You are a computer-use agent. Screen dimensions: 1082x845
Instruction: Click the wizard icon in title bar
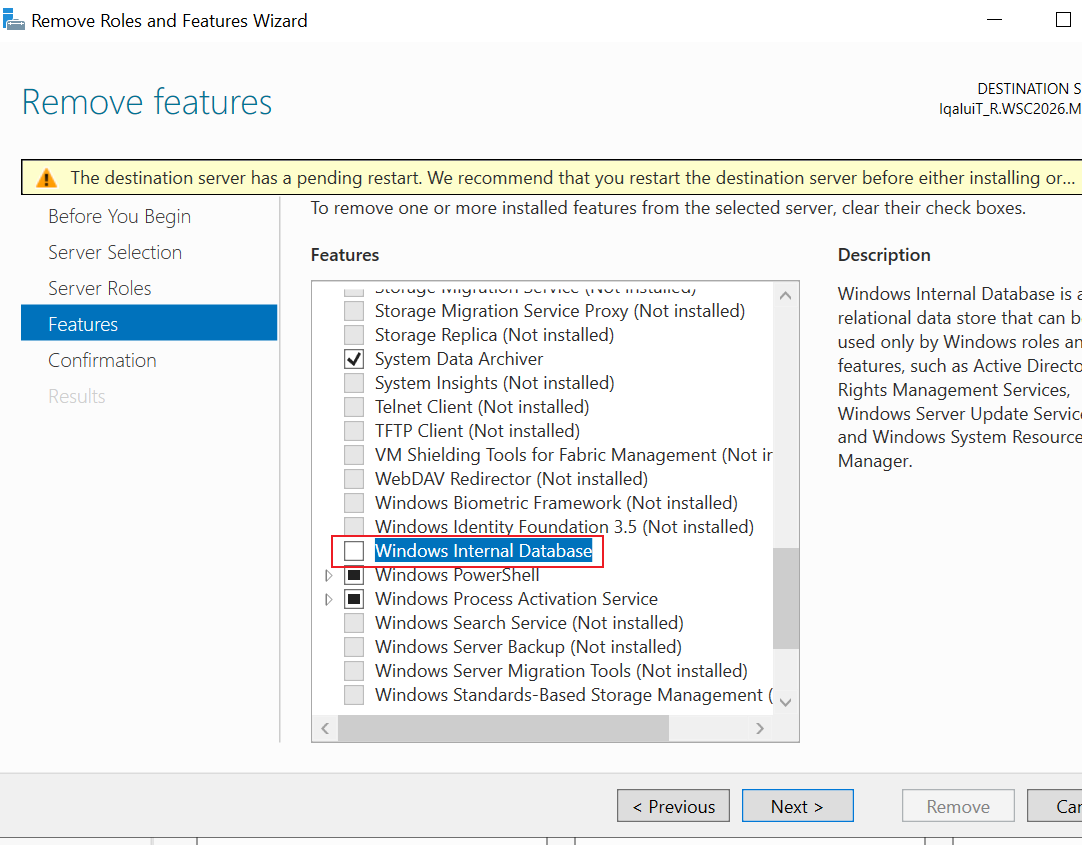tap(14, 20)
